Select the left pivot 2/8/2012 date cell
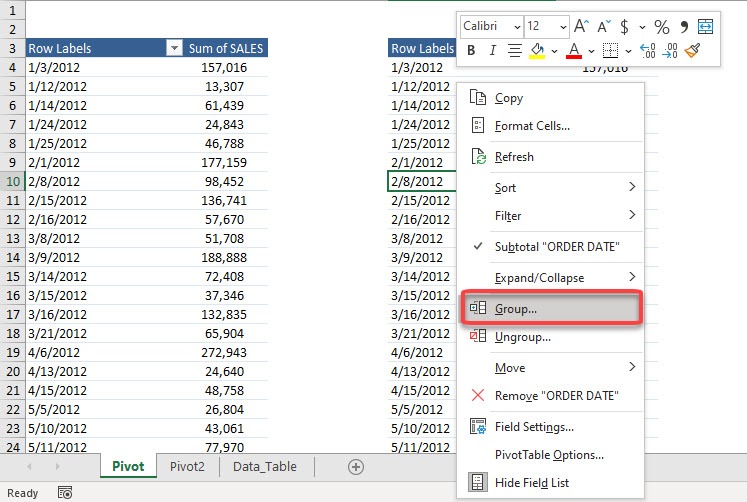 click(x=104, y=181)
